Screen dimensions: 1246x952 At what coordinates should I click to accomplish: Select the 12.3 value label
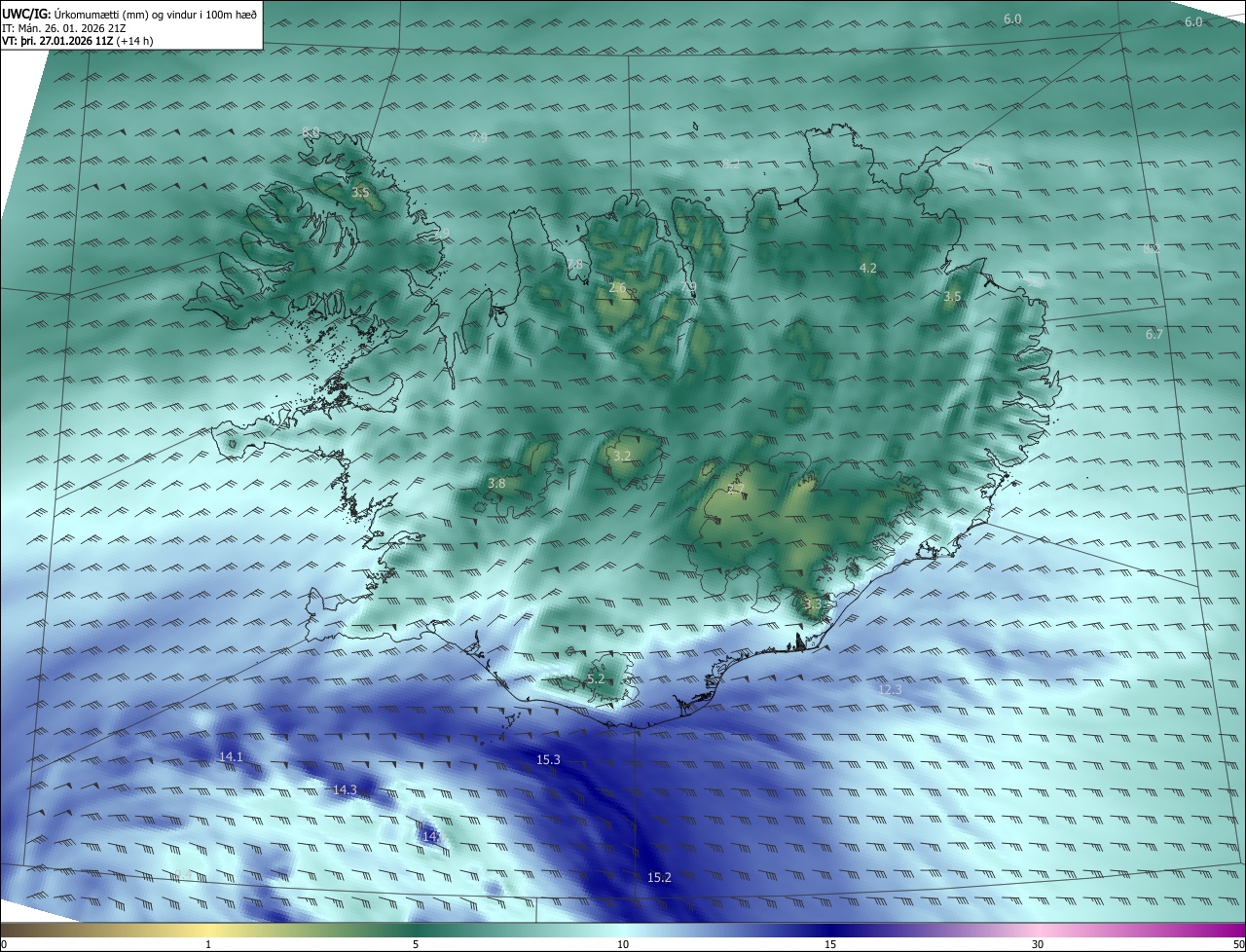[x=891, y=689]
